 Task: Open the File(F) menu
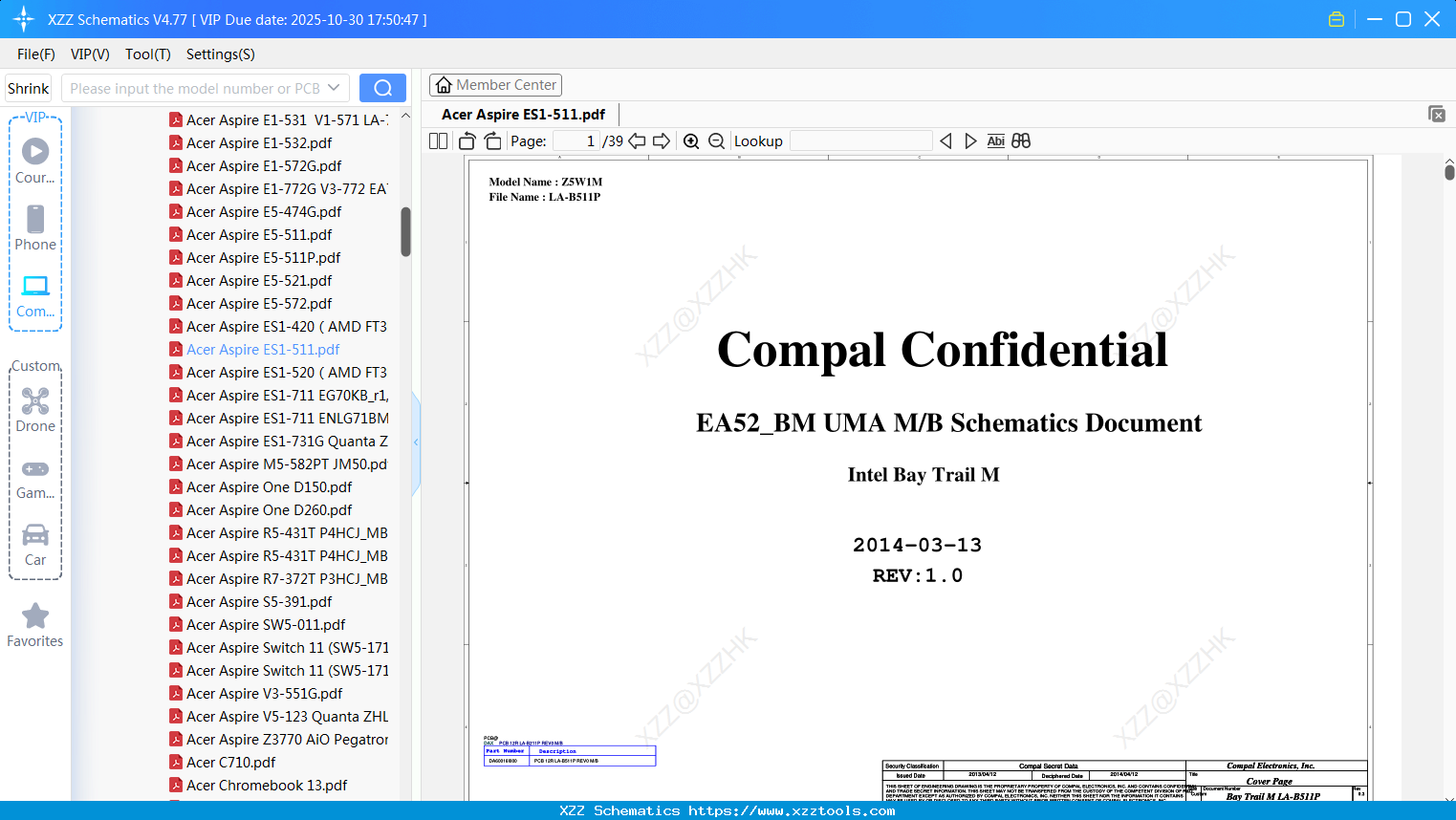(x=36, y=54)
